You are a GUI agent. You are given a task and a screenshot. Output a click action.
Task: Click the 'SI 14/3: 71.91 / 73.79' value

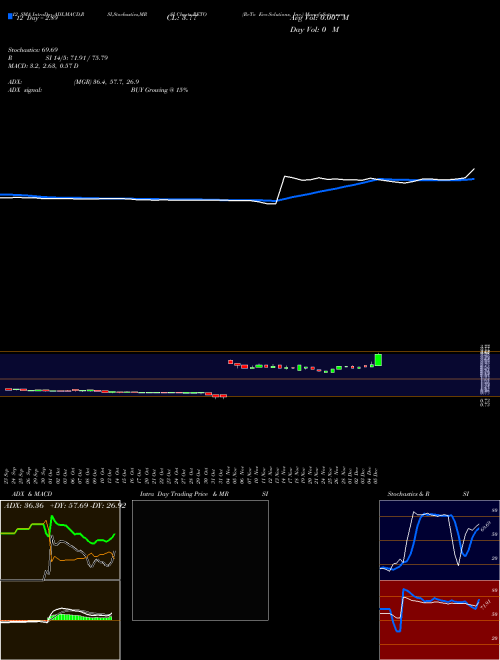[x=77, y=58]
